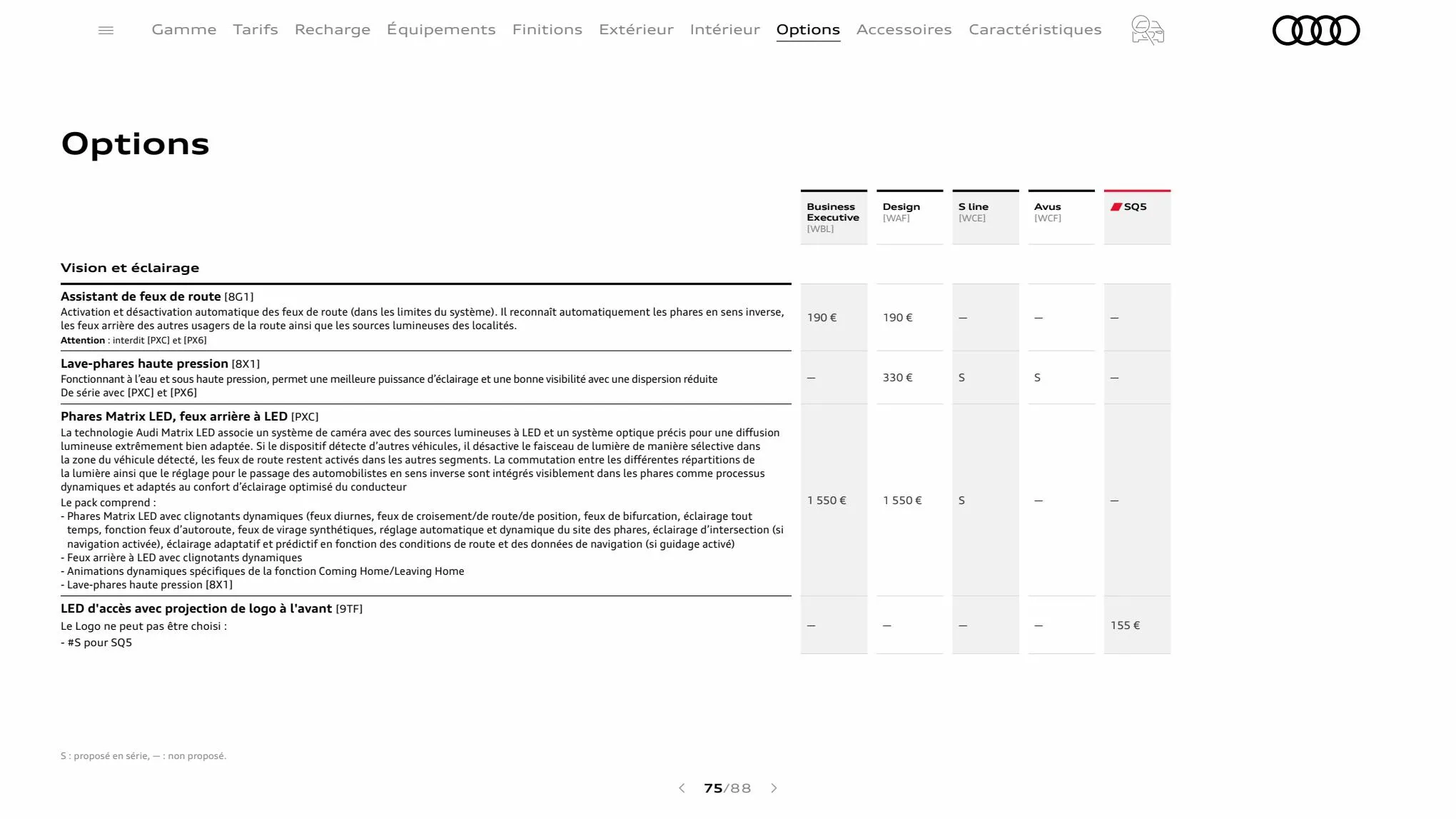Click the 'Attention : interdit [PXC] et [PX6]' note
Viewport: 1456px width, 819px height.
coord(133,341)
